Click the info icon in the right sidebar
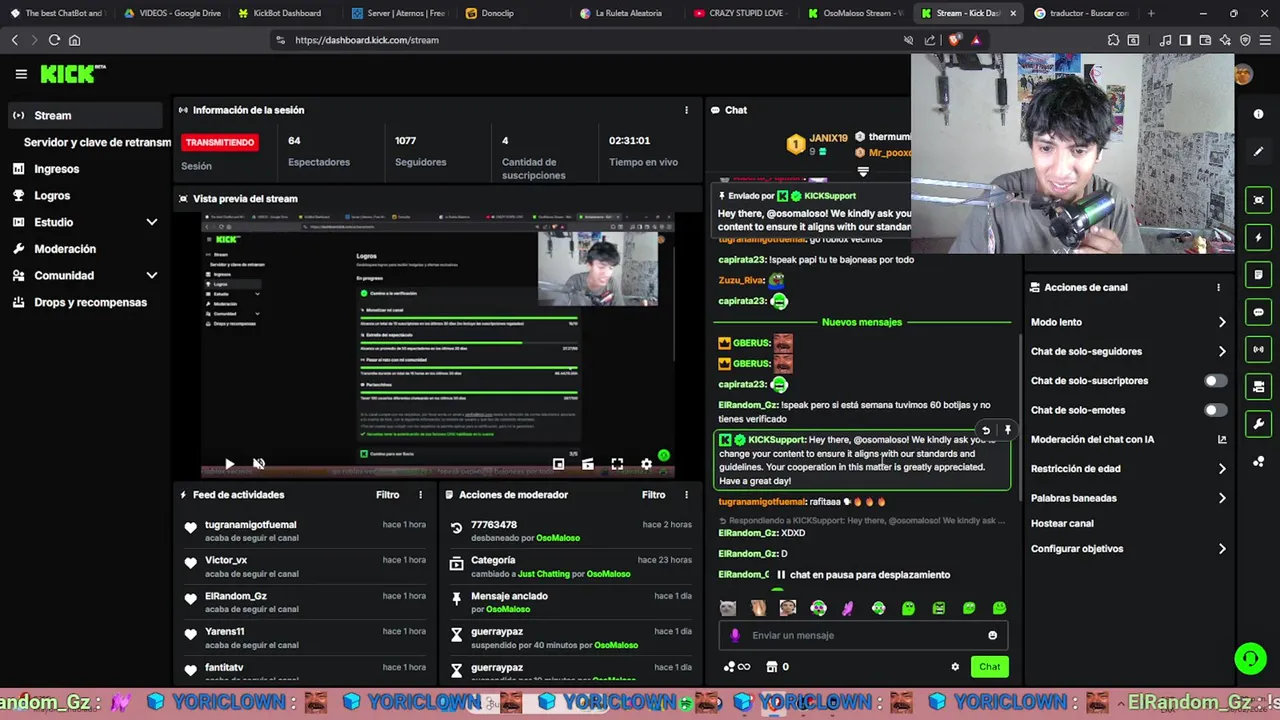 tap(1258, 114)
